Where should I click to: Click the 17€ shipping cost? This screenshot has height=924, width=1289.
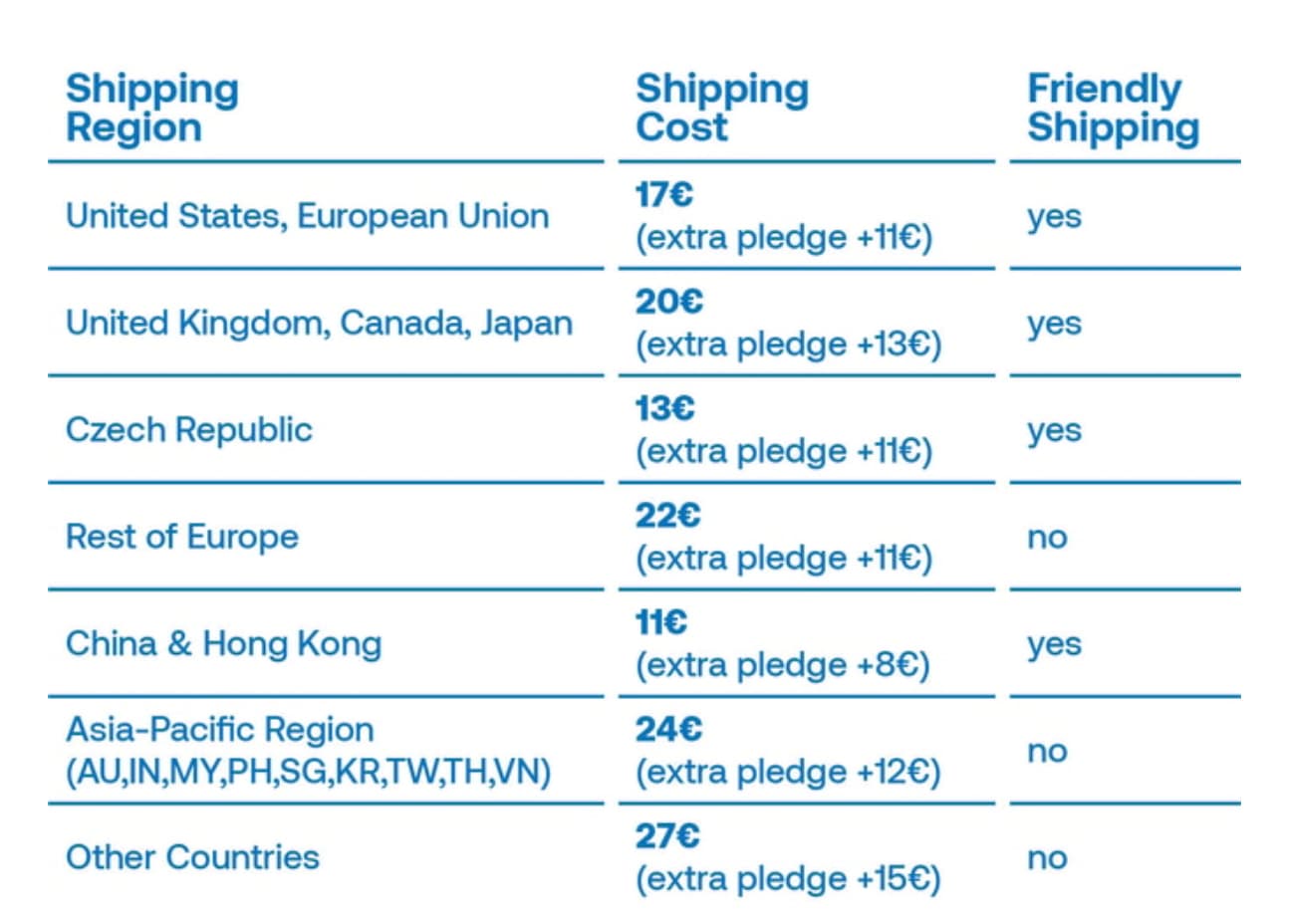tap(663, 194)
